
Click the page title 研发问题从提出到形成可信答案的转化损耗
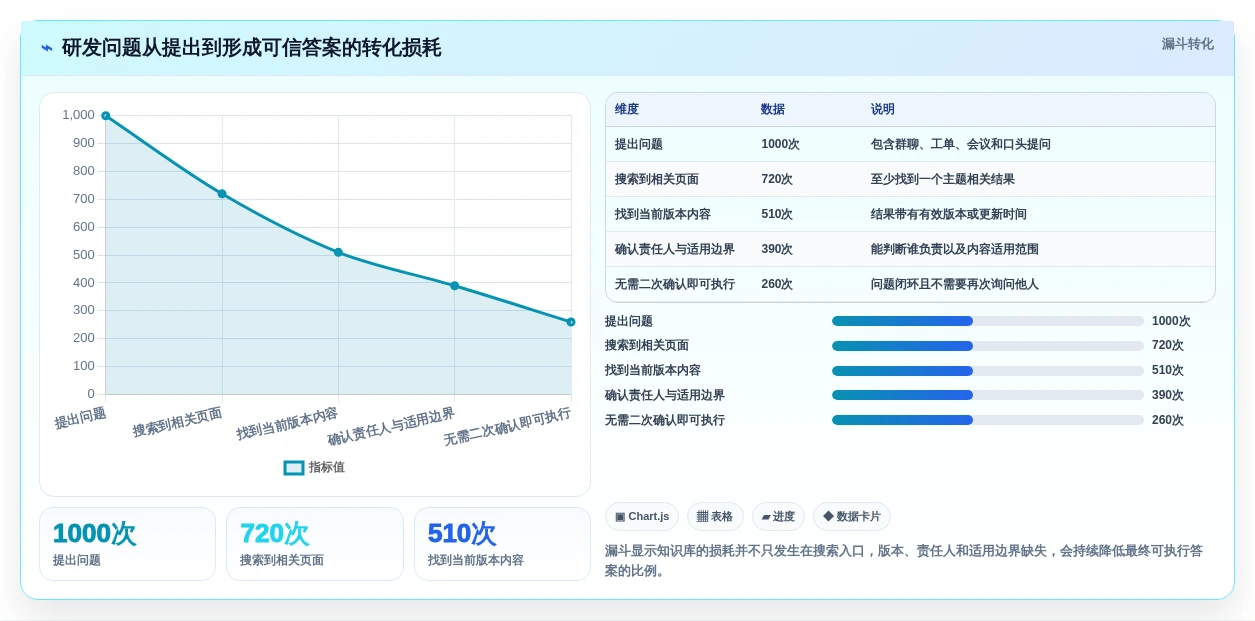pyautogui.click(x=251, y=48)
